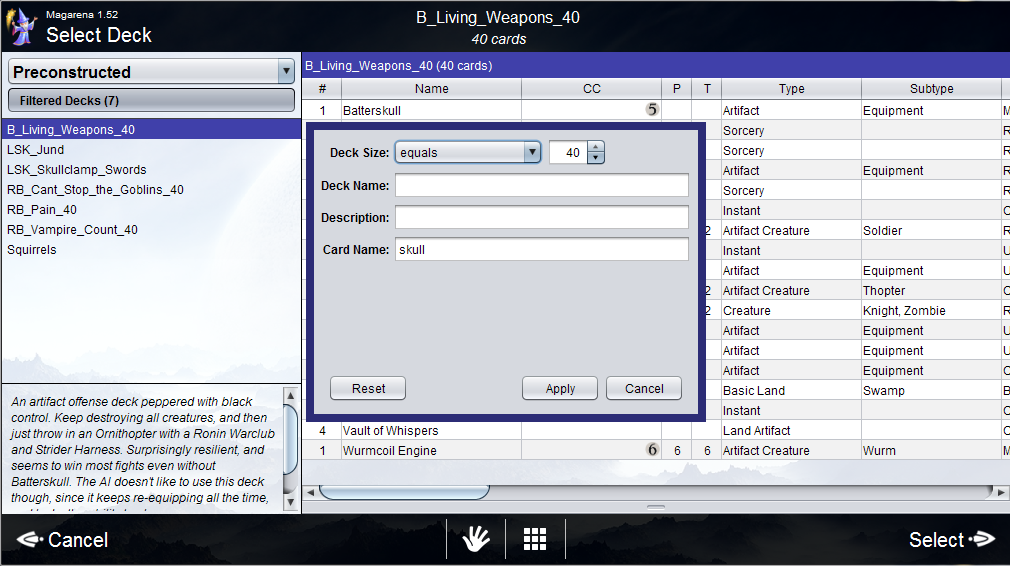The image size is (1010, 566).
Task: Cancel the filter dialog
Action: (x=643, y=389)
